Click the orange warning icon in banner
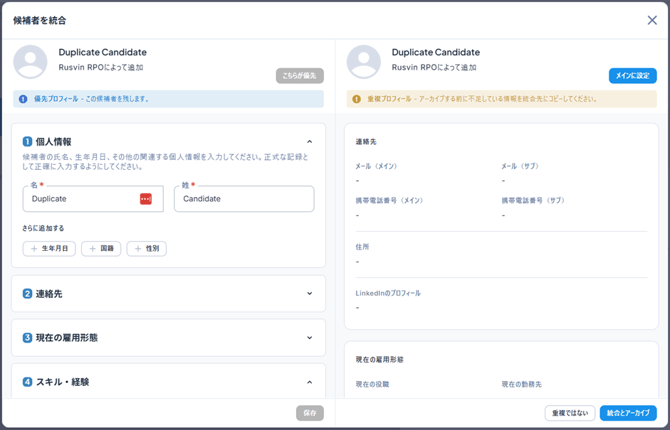The image size is (670, 430). (356, 99)
